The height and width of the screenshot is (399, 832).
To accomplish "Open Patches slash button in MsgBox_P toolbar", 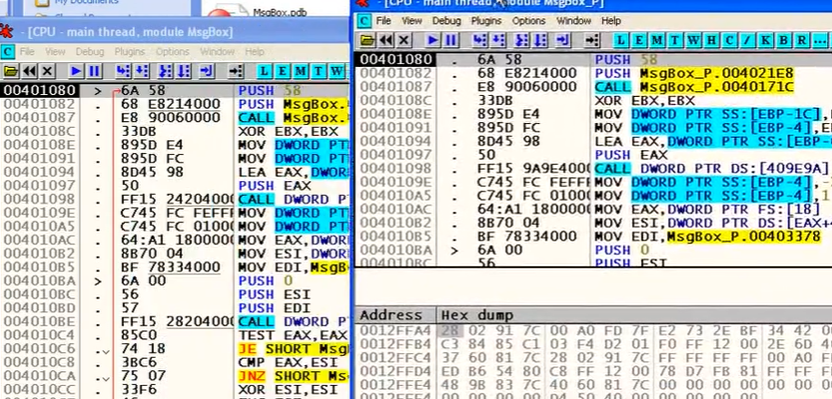I will click(x=748, y=40).
